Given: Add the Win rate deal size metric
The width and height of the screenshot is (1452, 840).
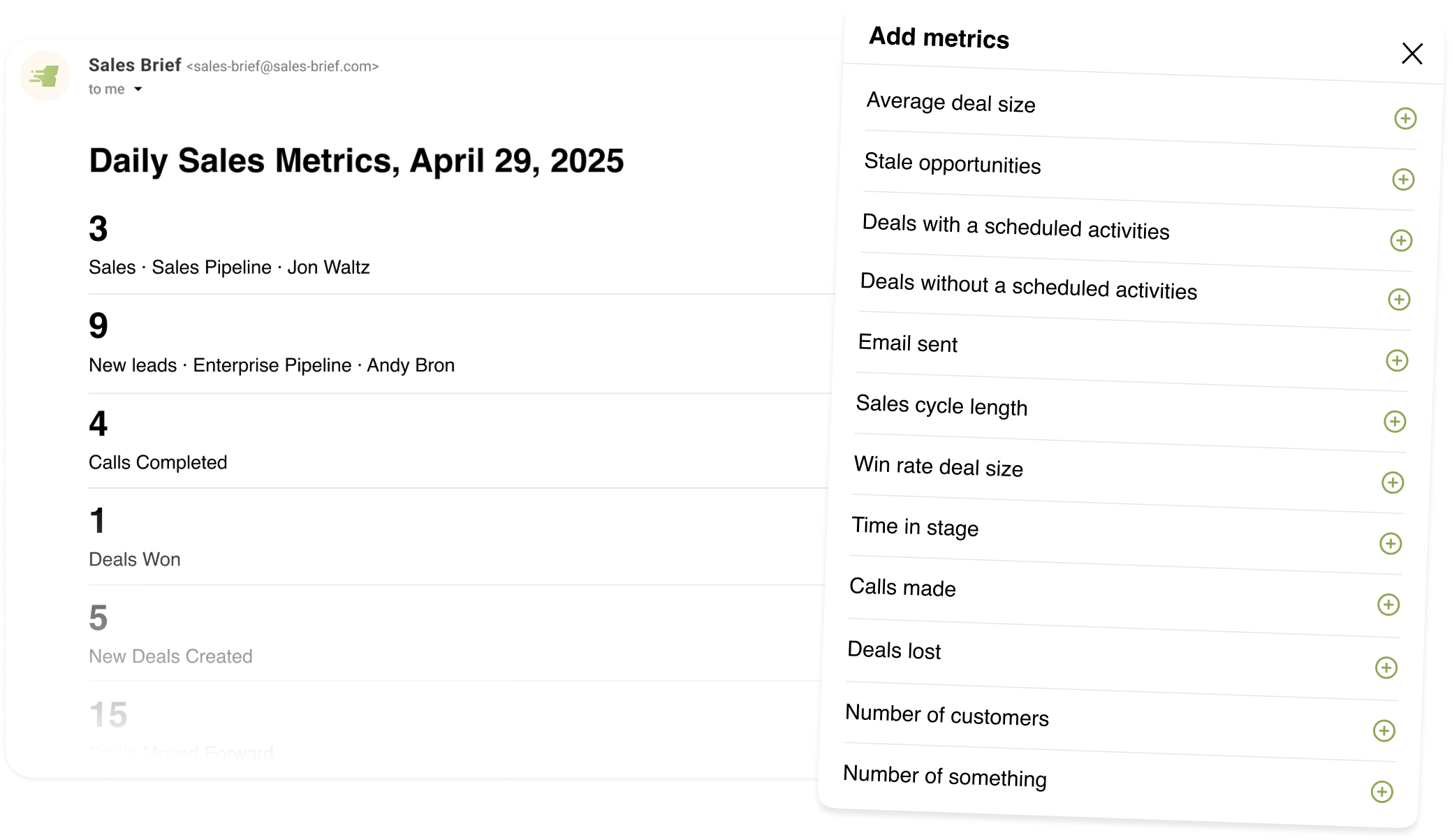Looking at the screenshot, I should coord(1393,482).
